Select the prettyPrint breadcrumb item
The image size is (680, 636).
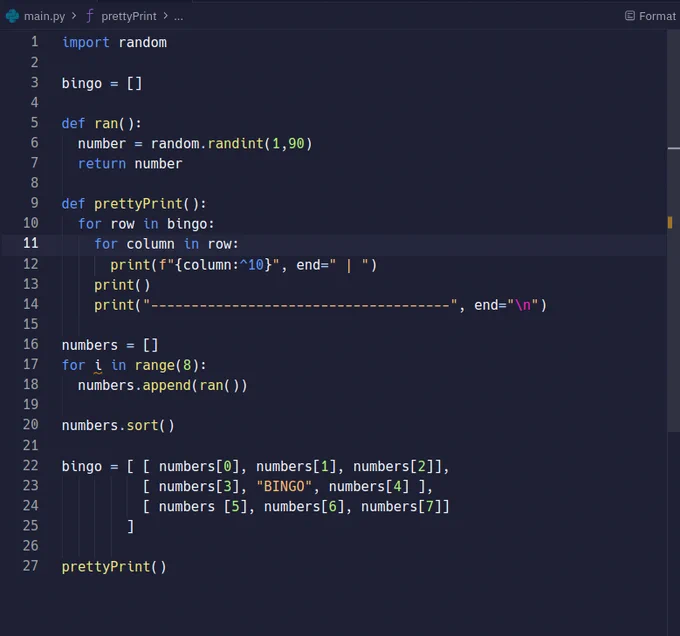(x=129, y=16)
